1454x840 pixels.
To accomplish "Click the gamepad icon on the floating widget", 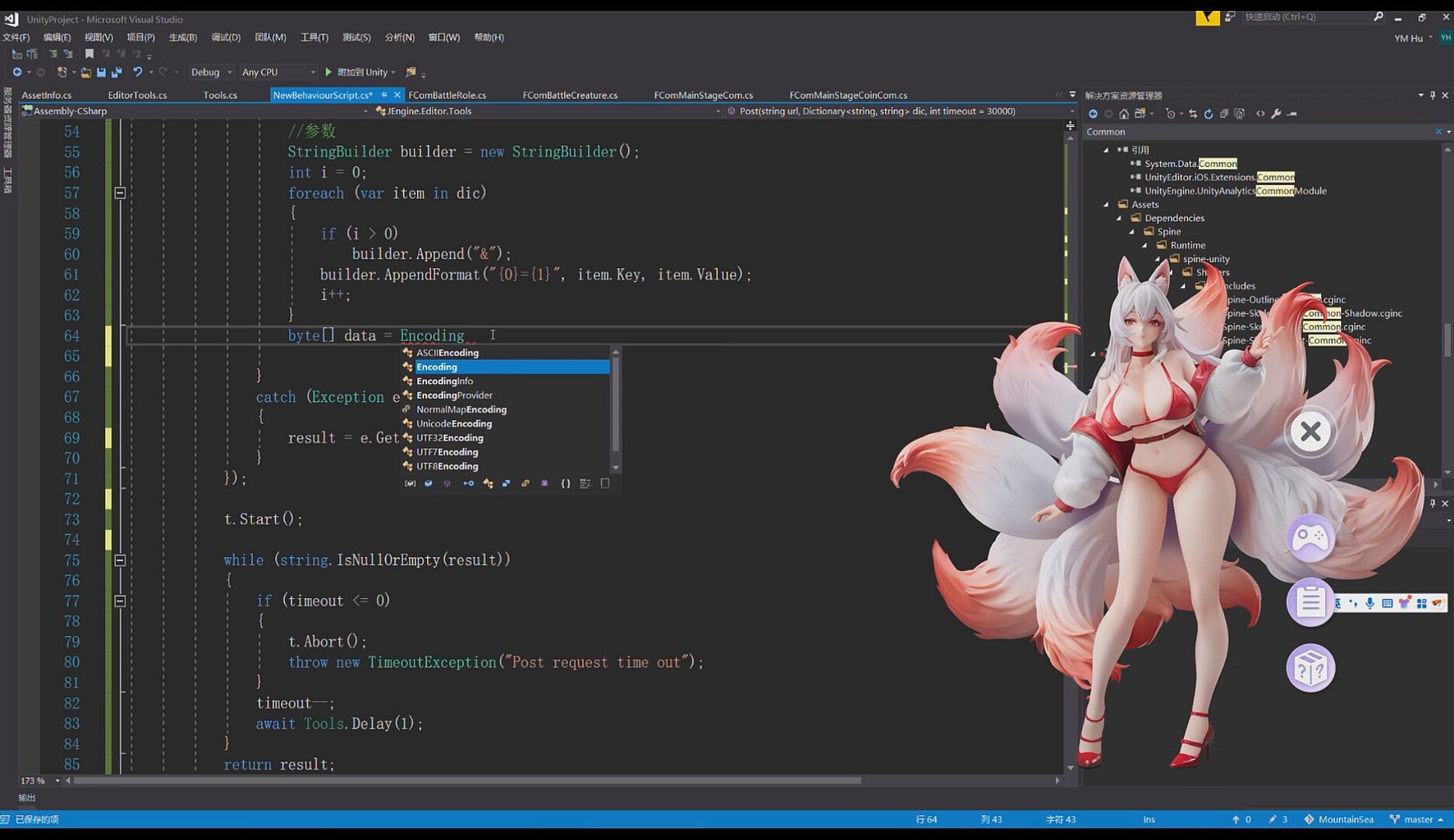I will [1310, 537].
